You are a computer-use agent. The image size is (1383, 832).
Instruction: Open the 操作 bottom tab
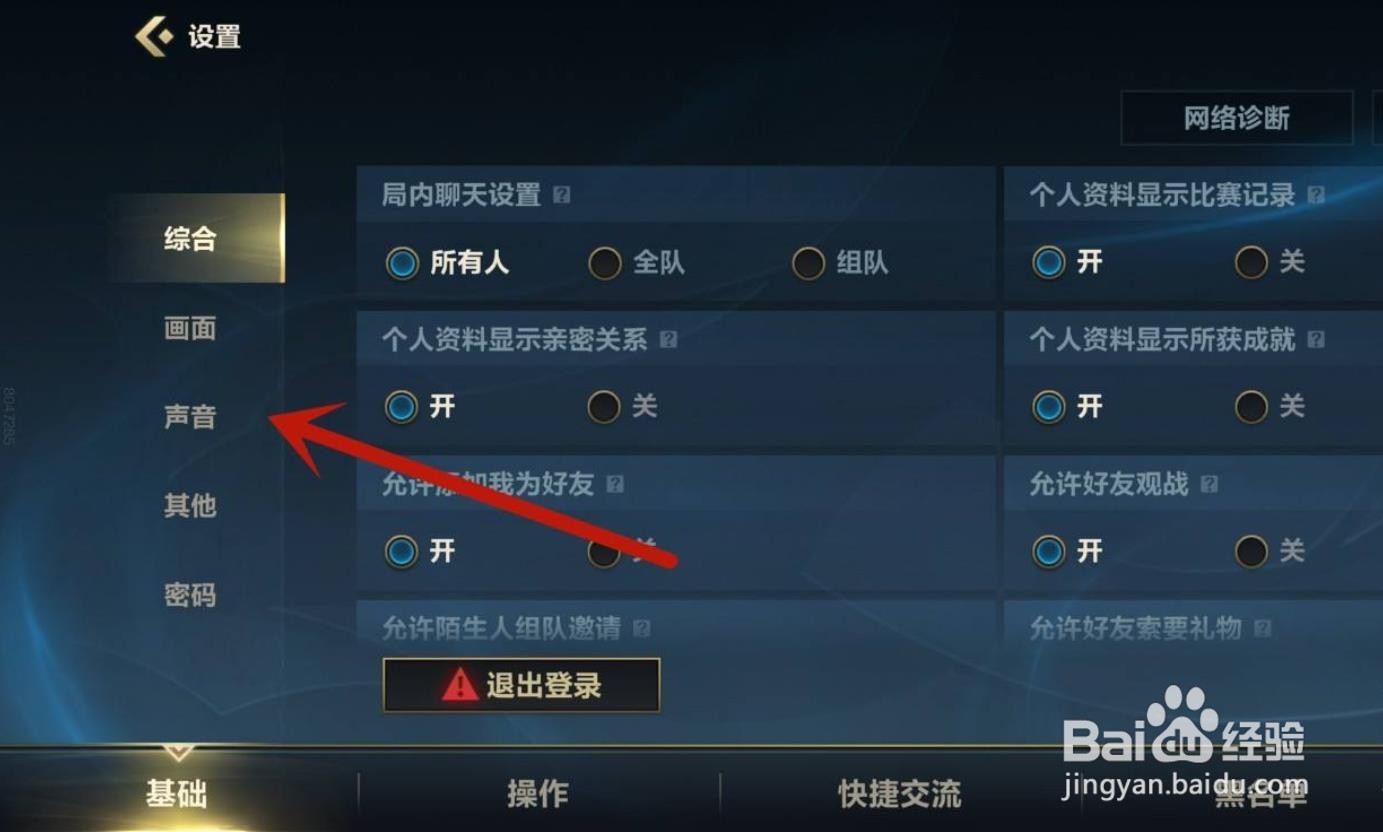(x=538, y=794)
